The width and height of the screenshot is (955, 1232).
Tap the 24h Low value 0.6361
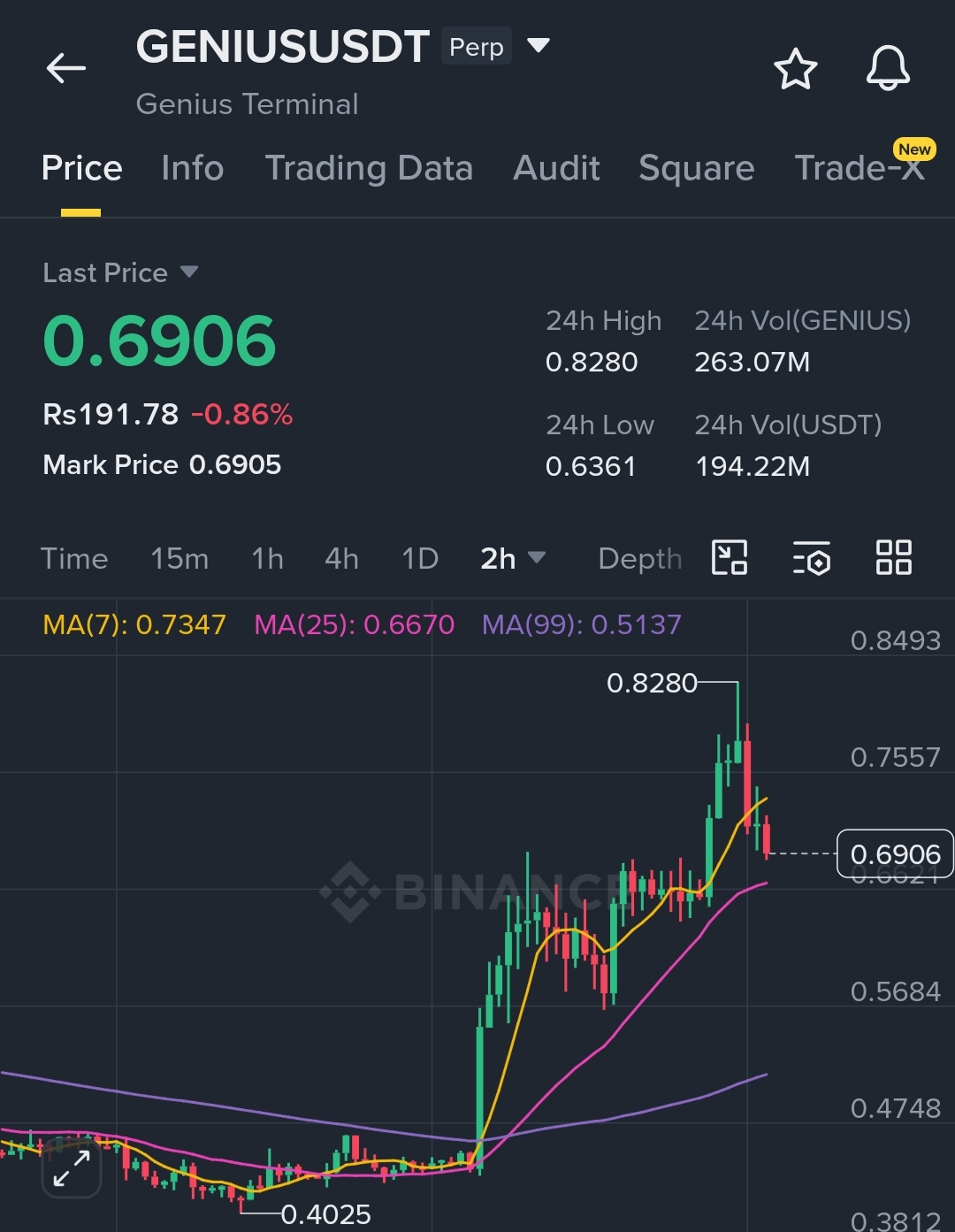(591, 466)
